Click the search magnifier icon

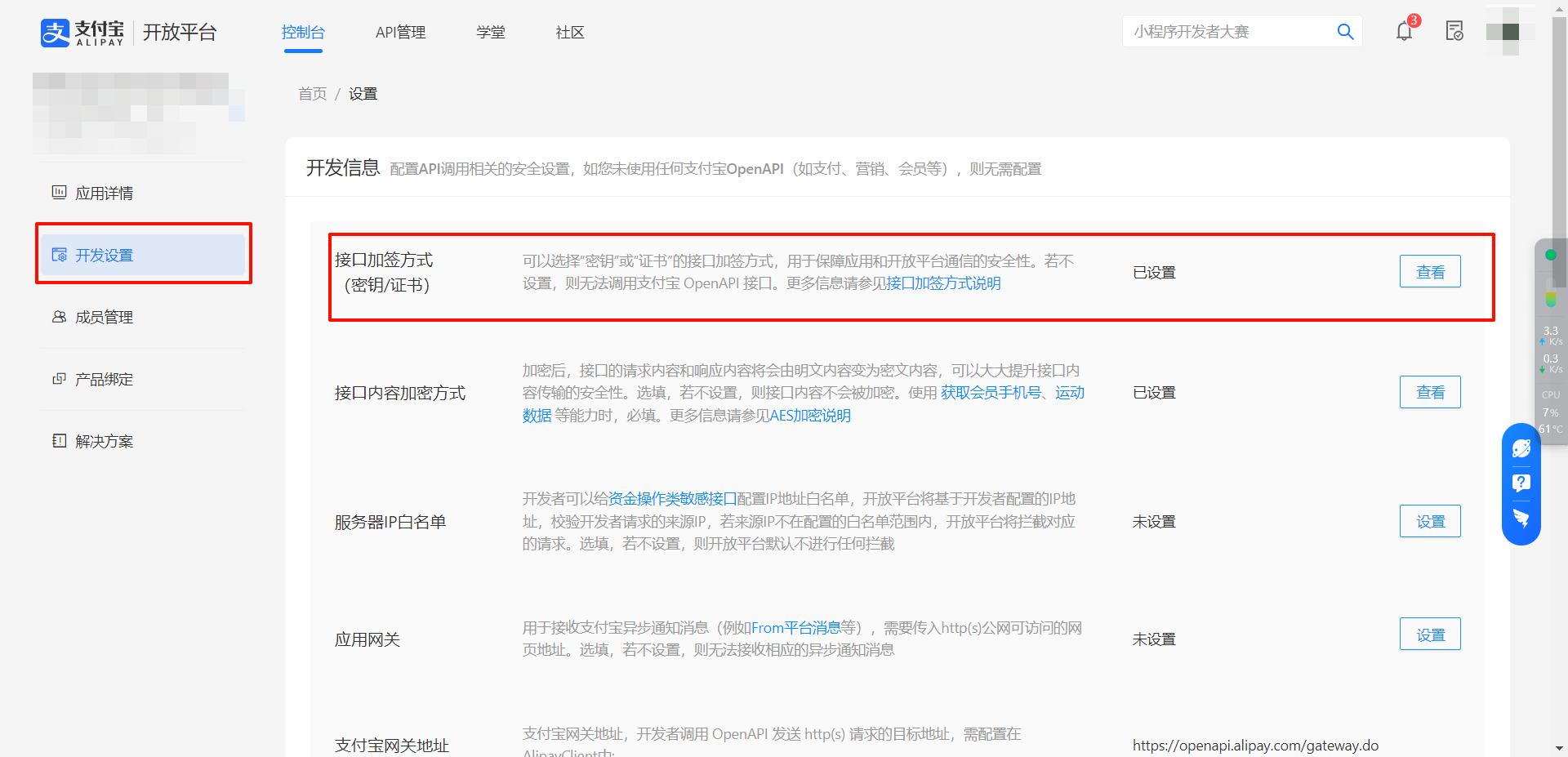pos(1345,31)
